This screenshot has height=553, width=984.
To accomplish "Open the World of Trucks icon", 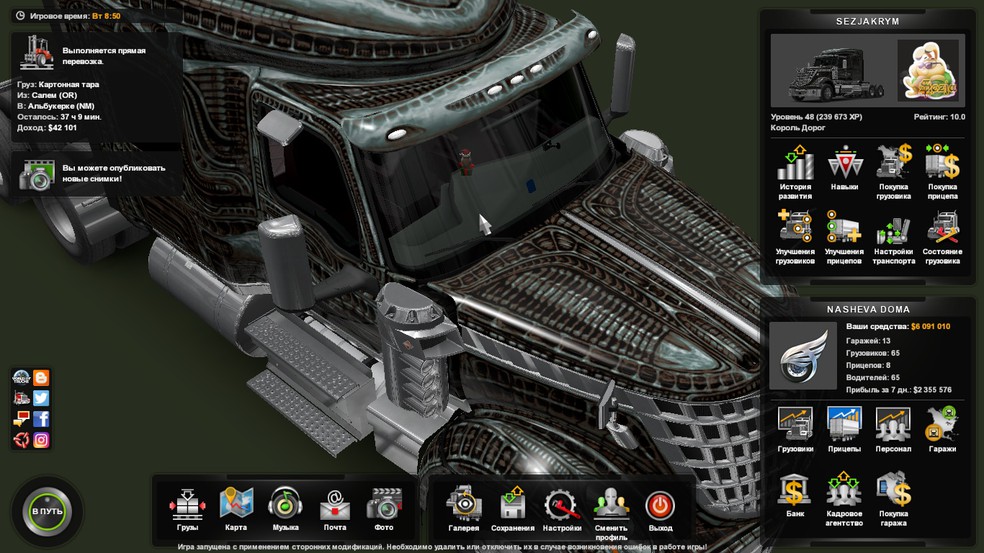I will [x=21, y=377].
